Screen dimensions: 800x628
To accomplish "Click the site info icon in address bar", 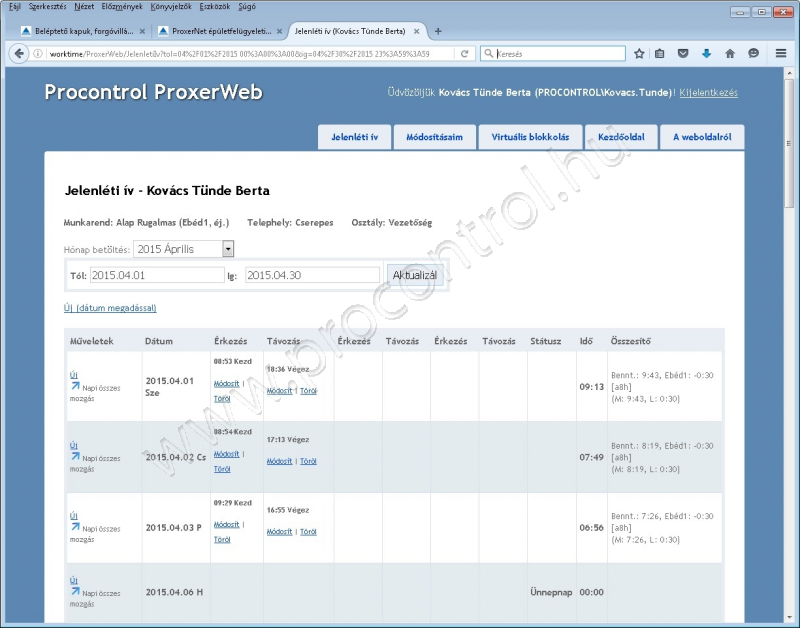I will (38, 54).
